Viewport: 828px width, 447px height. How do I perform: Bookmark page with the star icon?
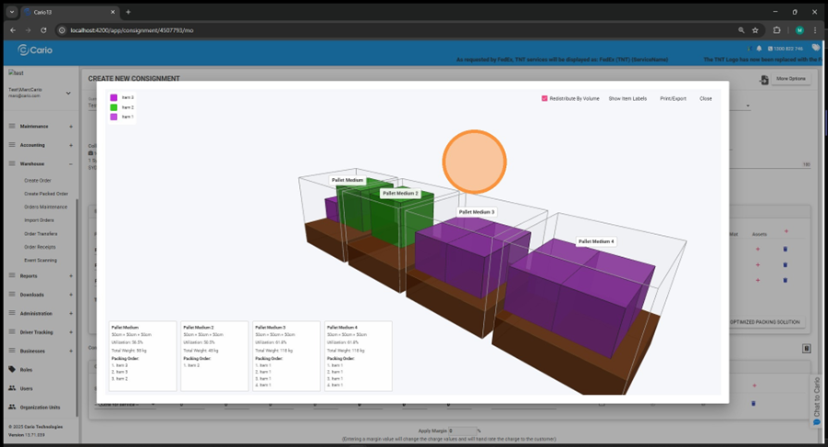coord(756,30)
